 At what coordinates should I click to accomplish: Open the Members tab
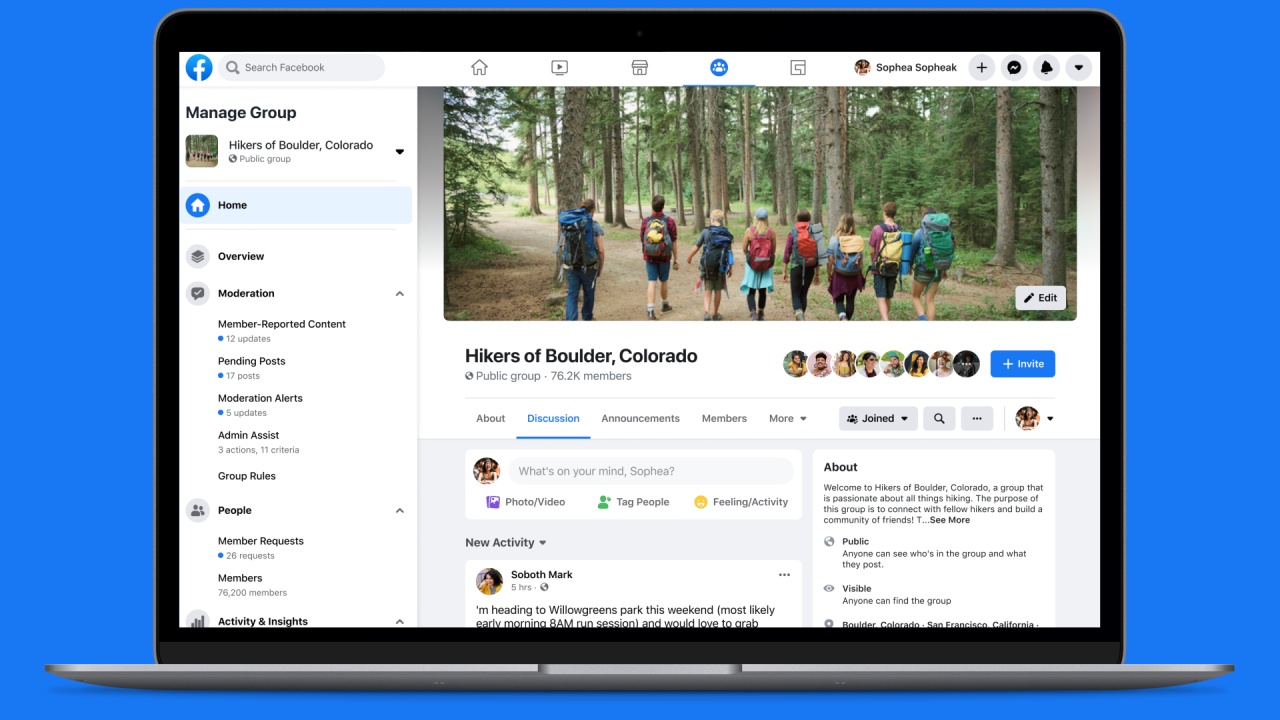(724, 418)
